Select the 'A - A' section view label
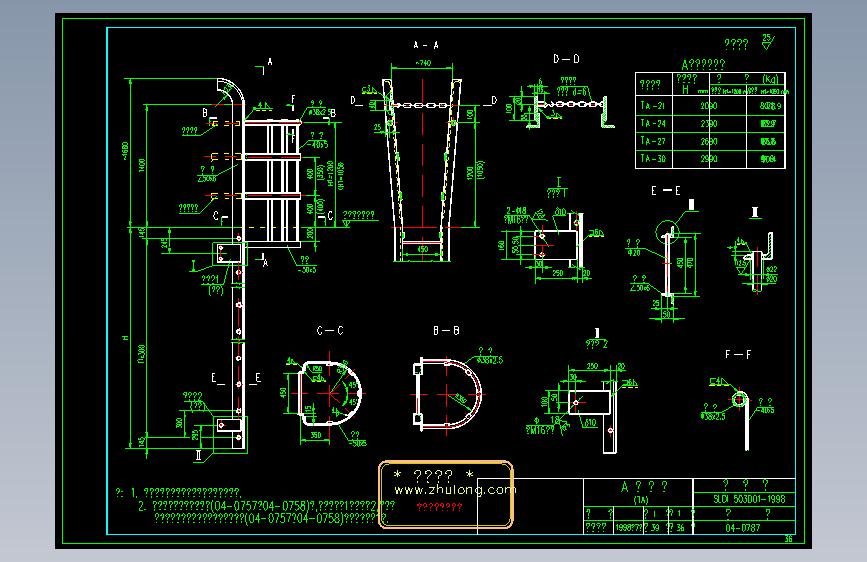This screenshot has width=867, height=562. [426, 45]
